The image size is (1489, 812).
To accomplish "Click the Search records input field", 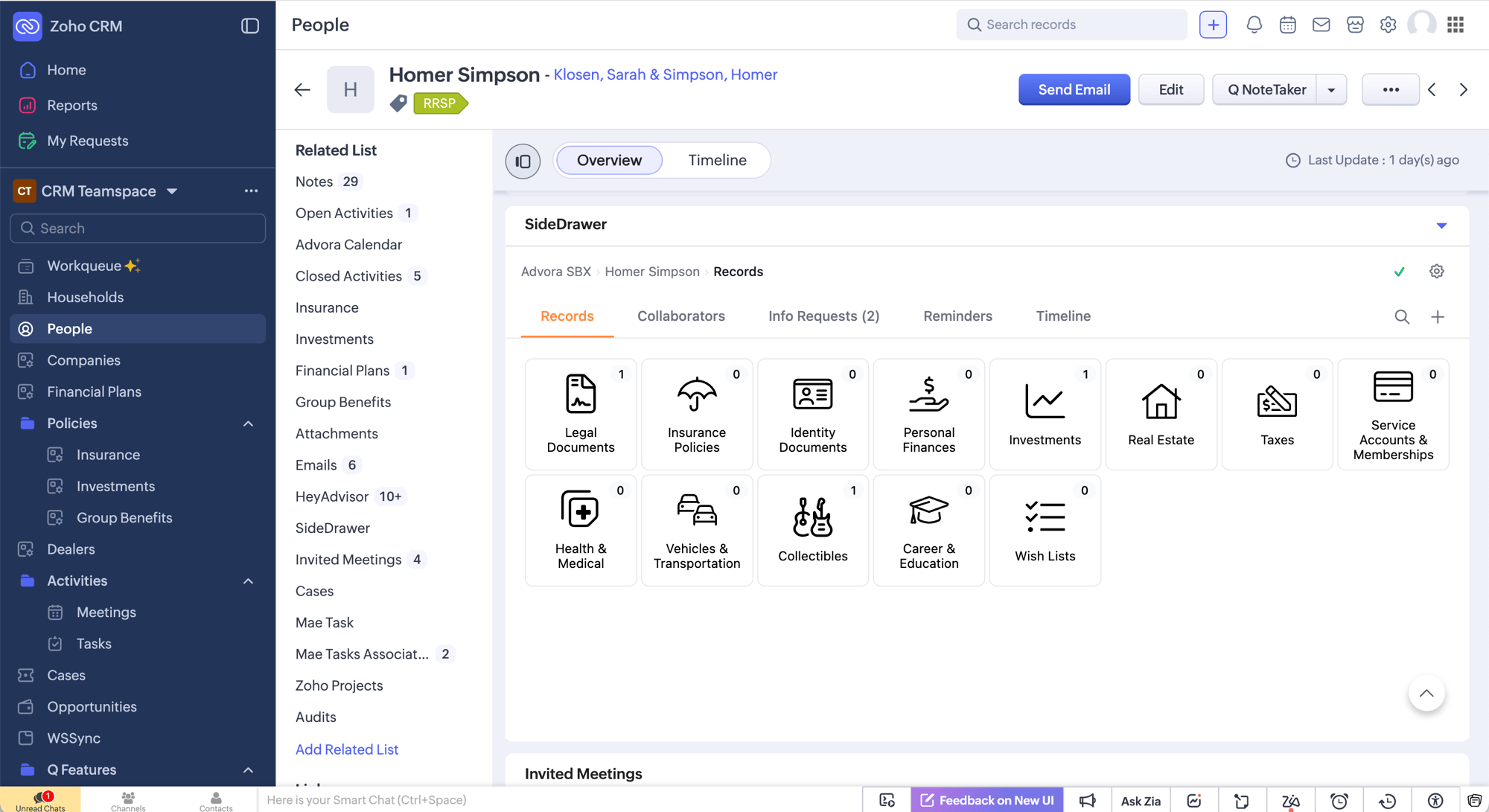I will (x=1072, y=25).
